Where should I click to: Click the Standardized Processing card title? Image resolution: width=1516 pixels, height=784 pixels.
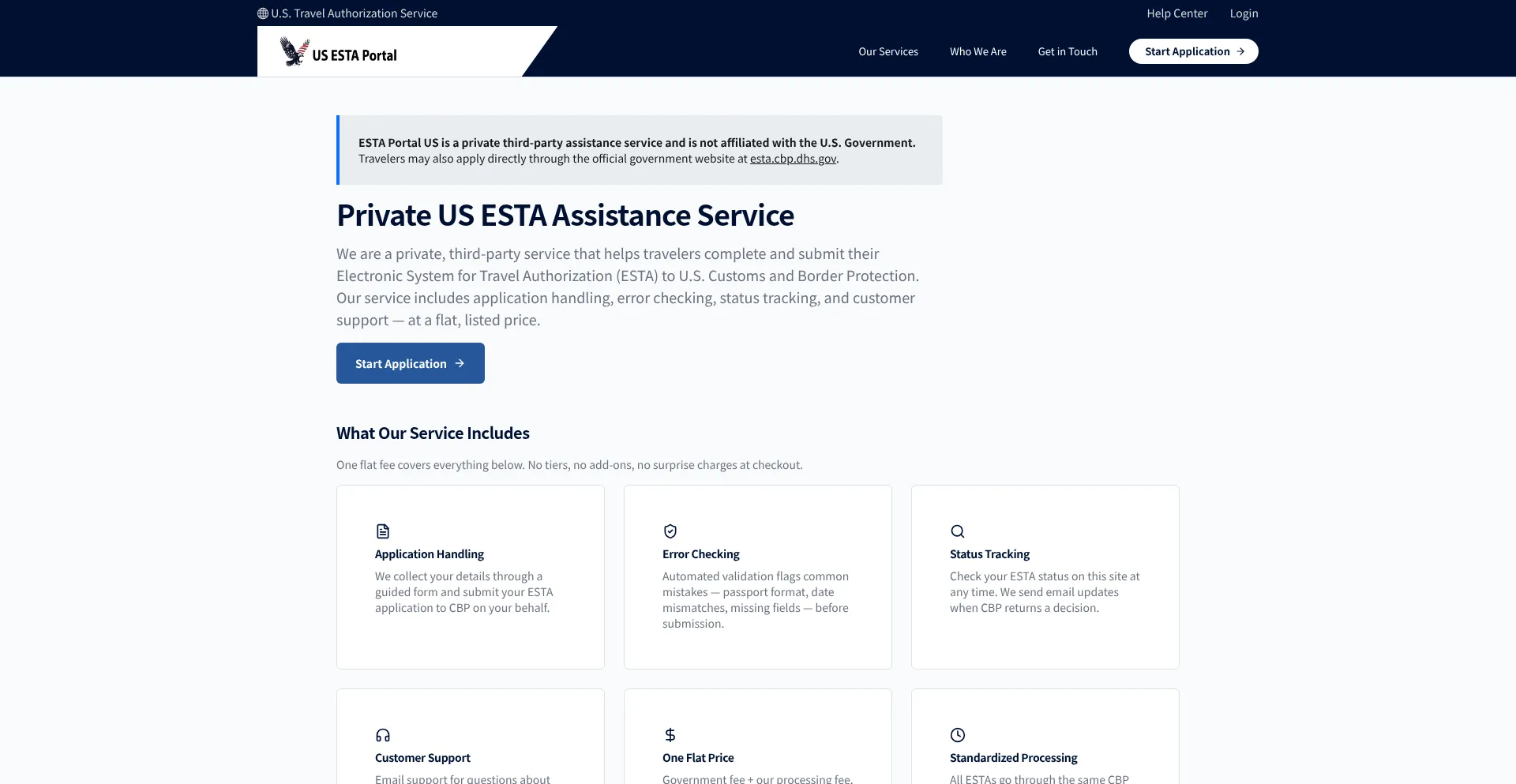click(x=1013, y=758)
